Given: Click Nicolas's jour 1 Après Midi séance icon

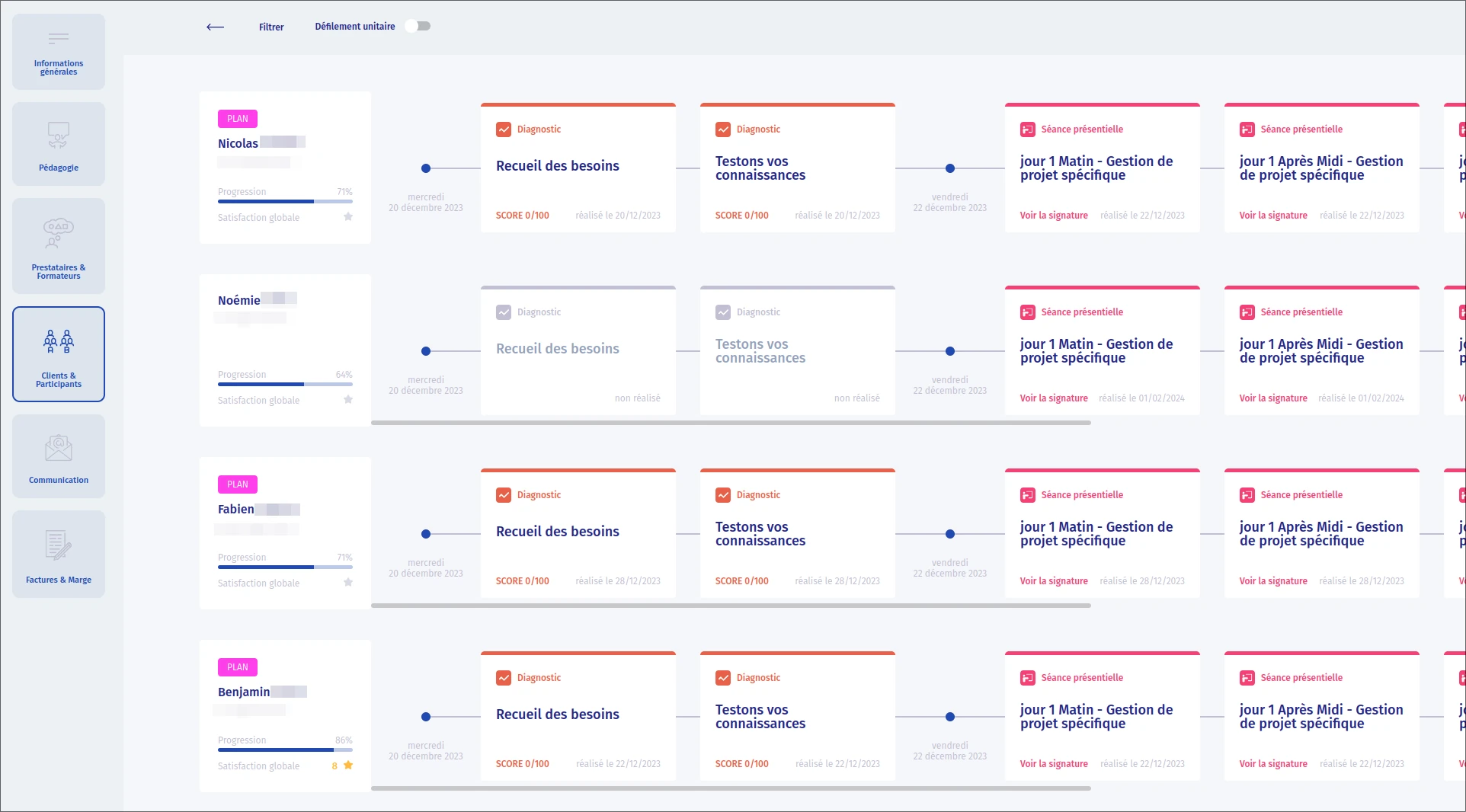Looking at the screenshot, I should pos(1247,129).
